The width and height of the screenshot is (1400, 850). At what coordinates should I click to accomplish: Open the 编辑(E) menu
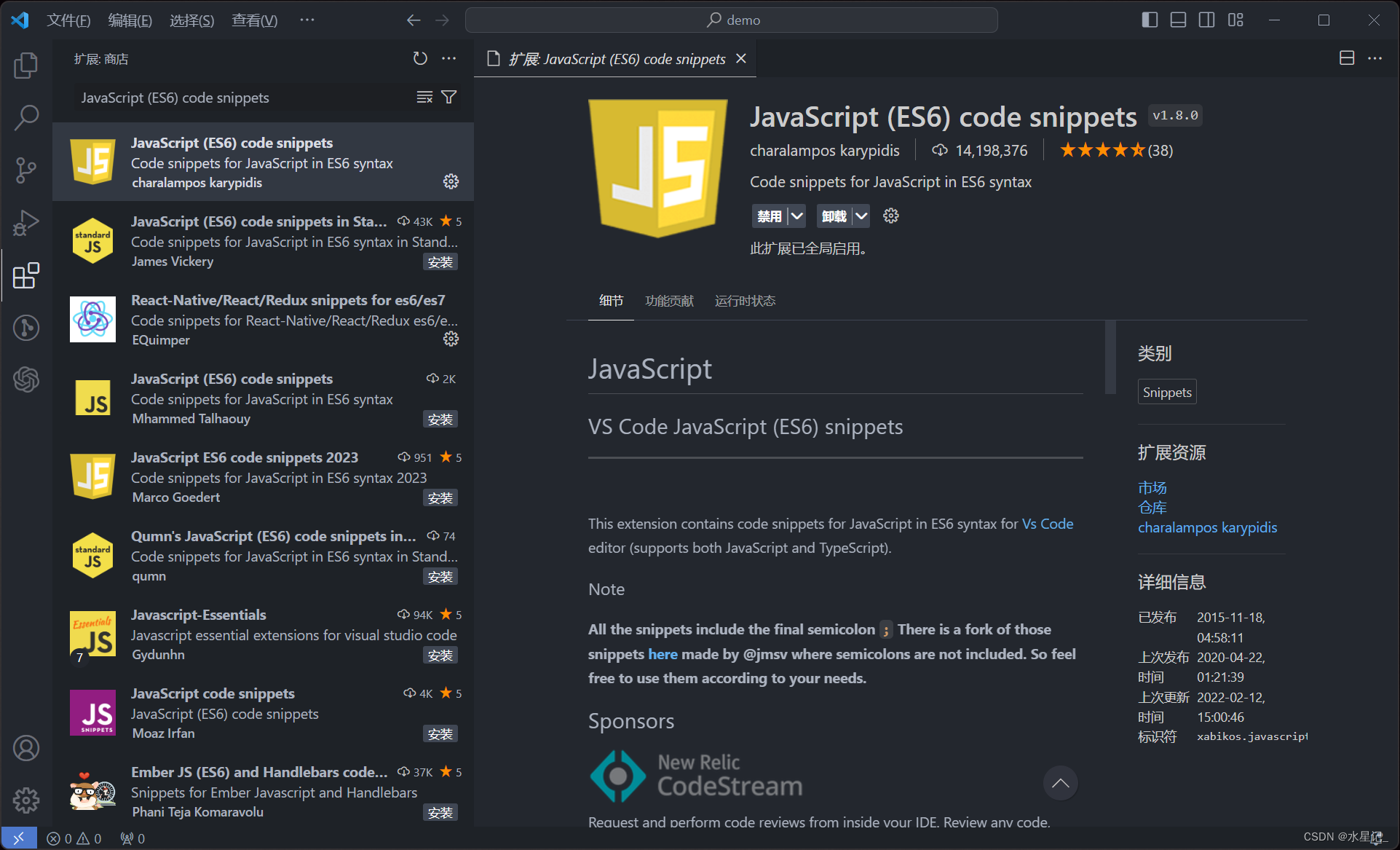click(x=130, y=20)
